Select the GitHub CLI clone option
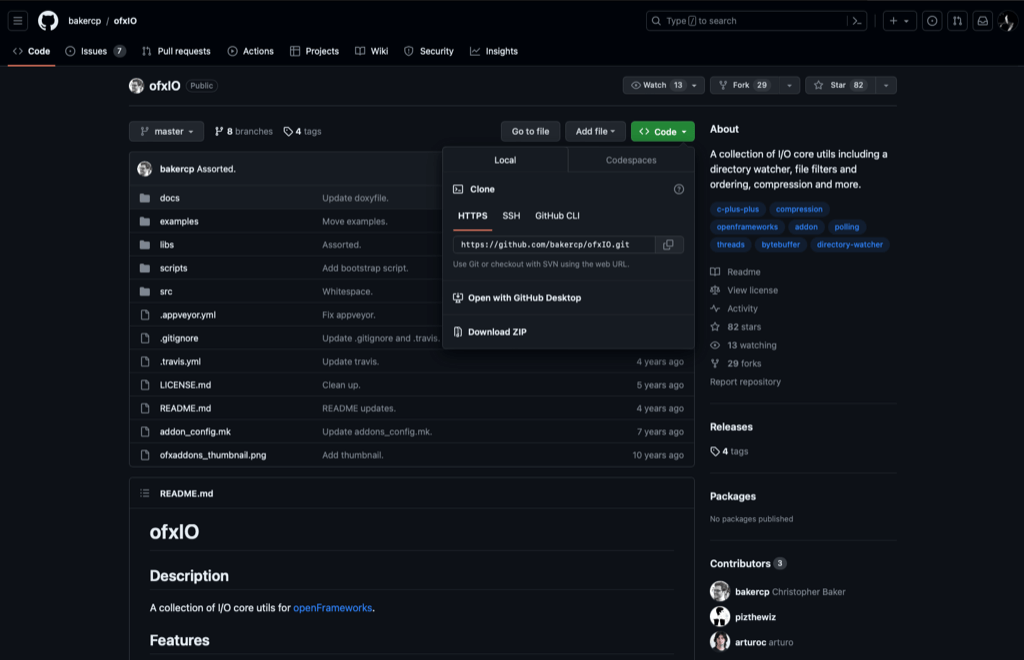The height and width of the screenshot is (660, 1024). [557, 215]
